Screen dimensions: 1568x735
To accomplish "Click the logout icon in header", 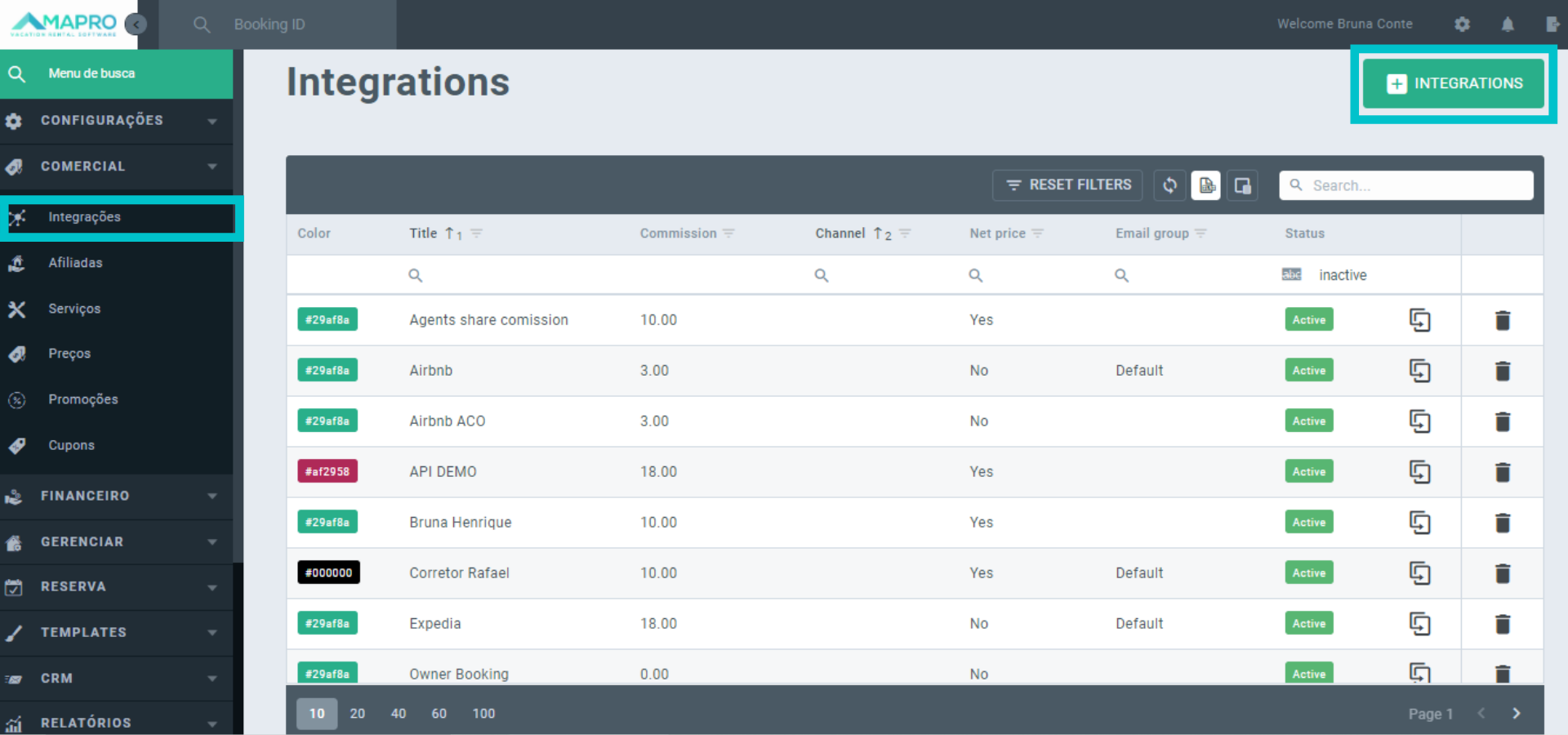I will (1552, 24).
